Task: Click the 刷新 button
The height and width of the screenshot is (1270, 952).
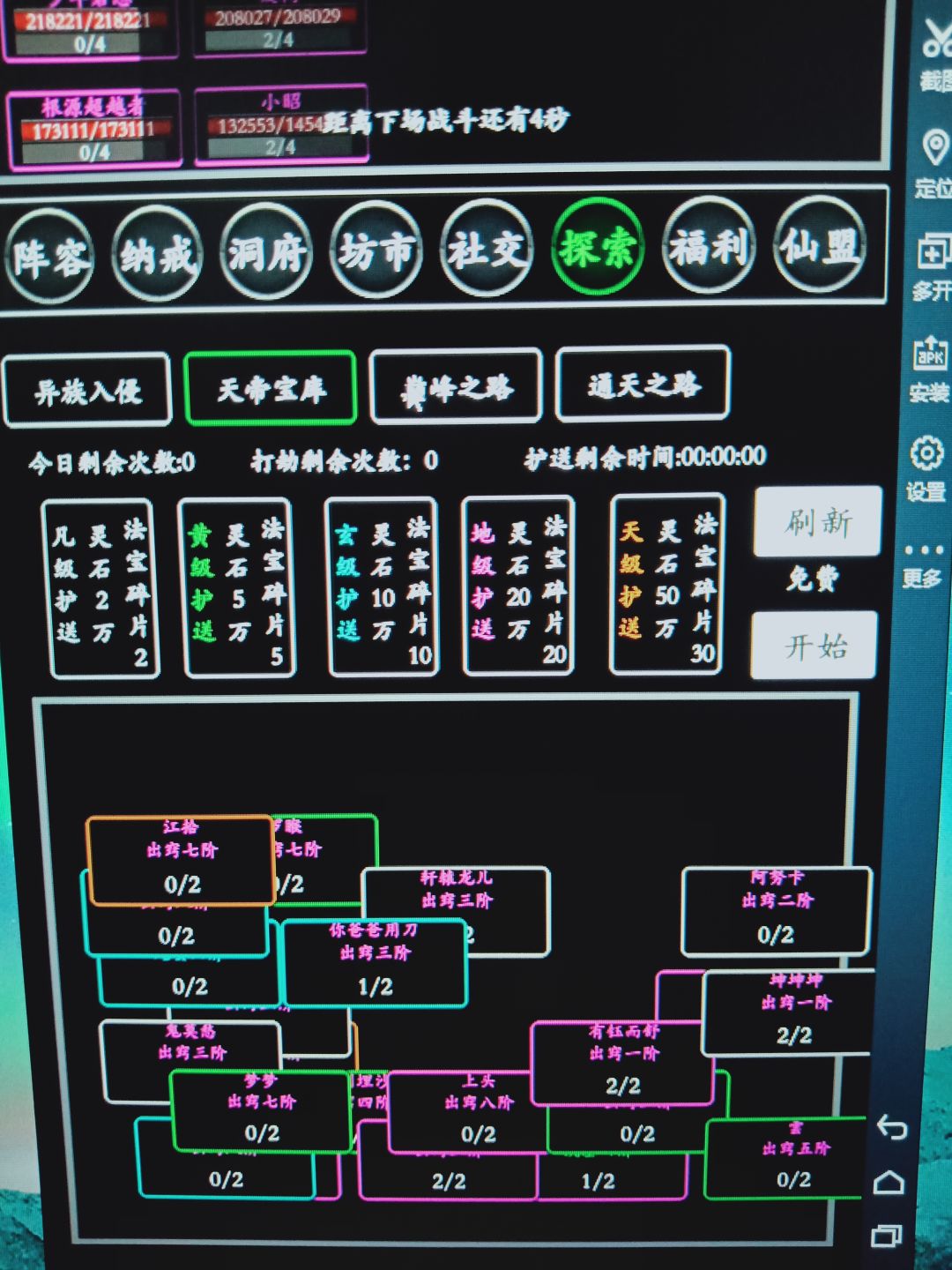Action: tap(818, 521)
